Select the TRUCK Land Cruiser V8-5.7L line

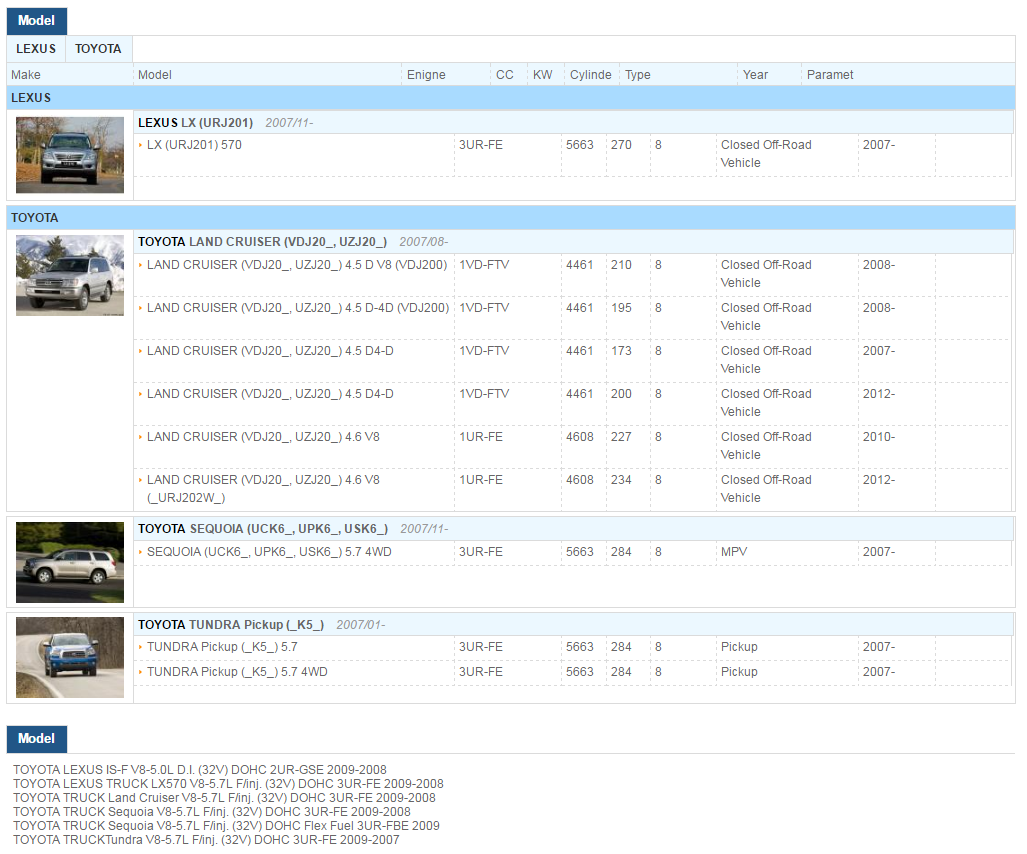tap(224, 798)
